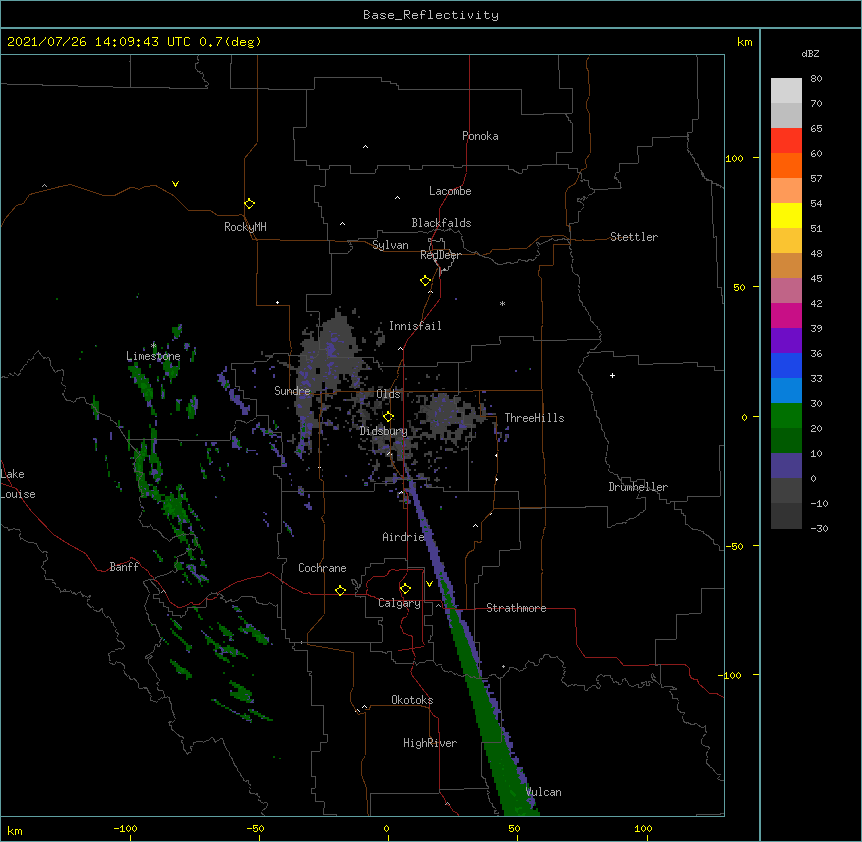Click the green 30 dBZ legend swatch
The height and width of the screenshot is (842, 862).
(x=786, y=416)
